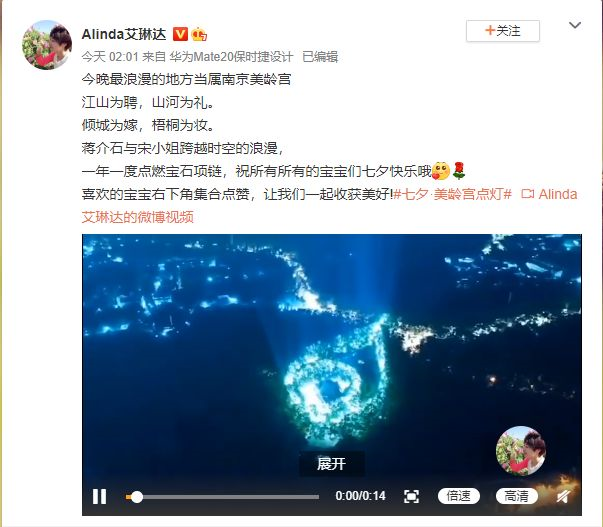The height and width of the screenshot is (527, 603).
Task: Open Alinda艾琳达 profile avatar
Action: click(x=47, y=45)
